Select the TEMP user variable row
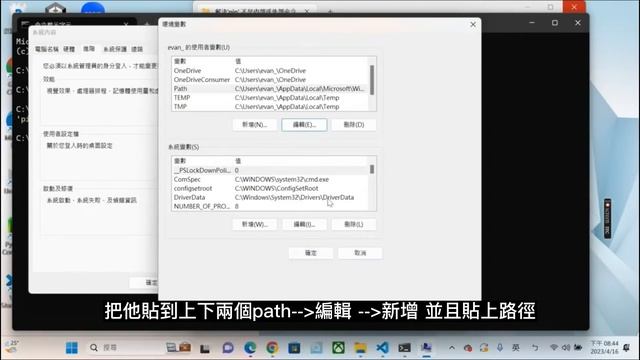The height and width of the screenshot is (360, 640). pyautogui.click(x=270, y=98)
